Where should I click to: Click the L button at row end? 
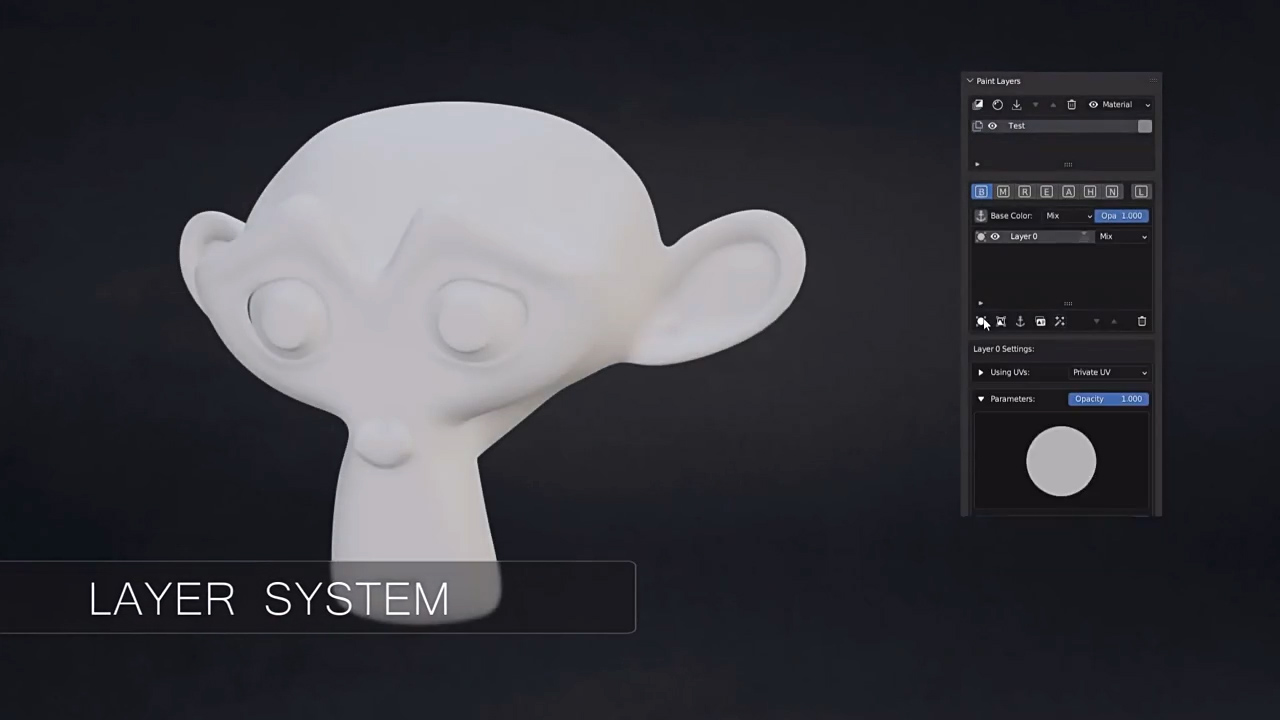pos(1141,192)
